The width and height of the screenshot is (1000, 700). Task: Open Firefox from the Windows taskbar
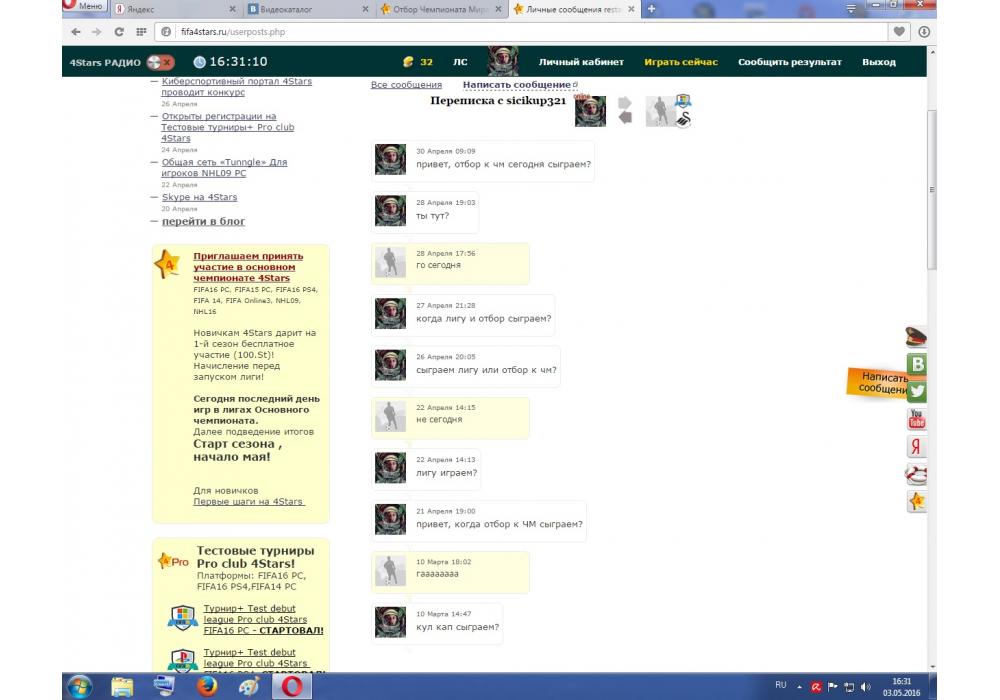(x=207, y=686)
